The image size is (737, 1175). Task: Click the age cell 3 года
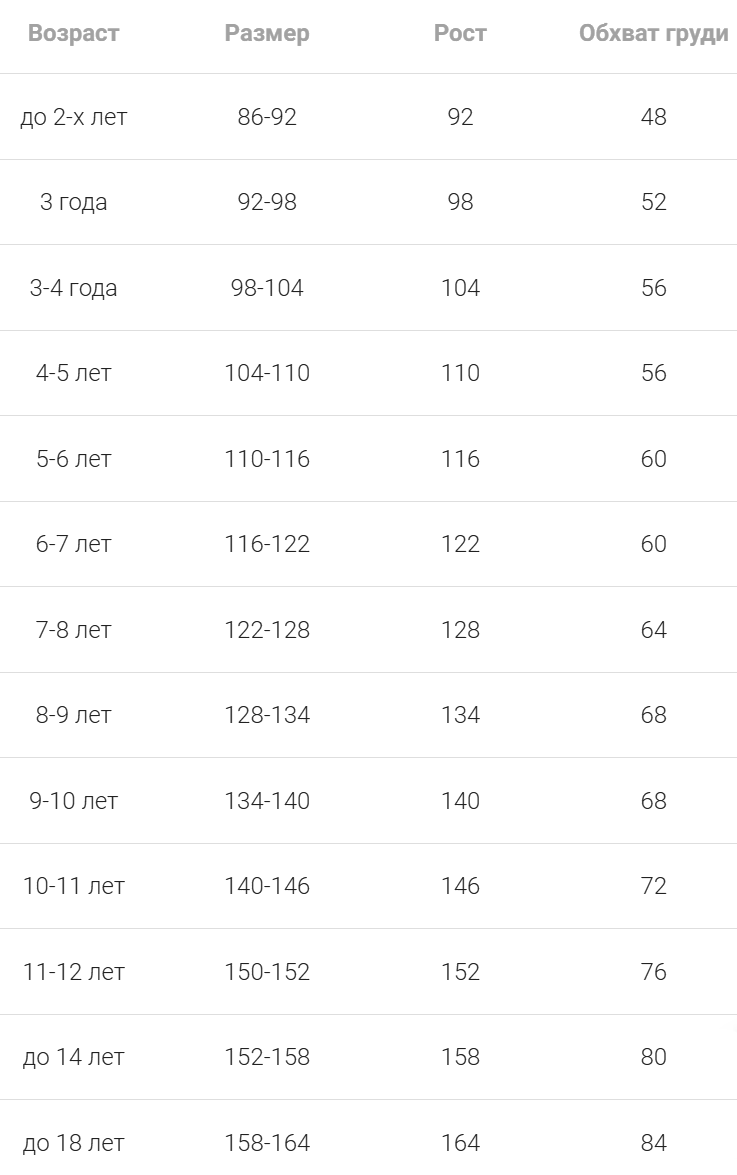(73, 202)
